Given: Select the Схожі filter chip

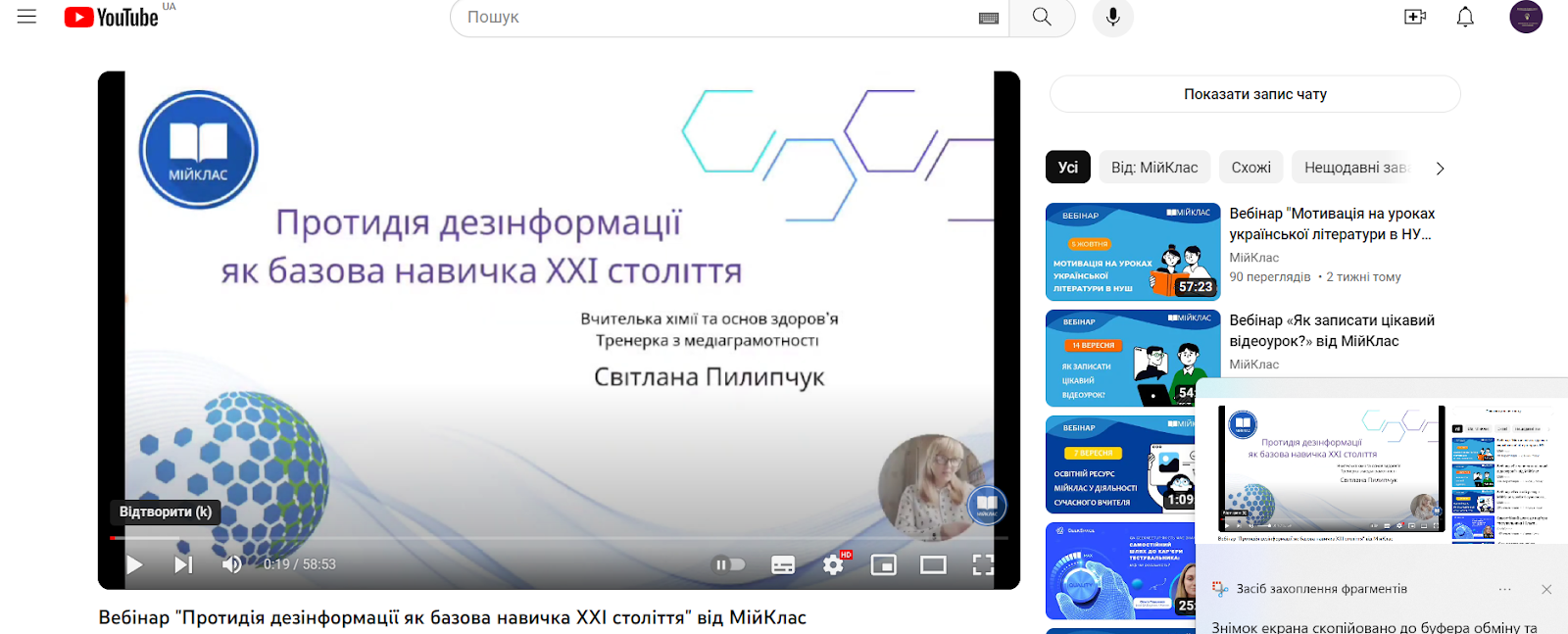Looking at the screenshot, I should click(x=1251, y=168).
